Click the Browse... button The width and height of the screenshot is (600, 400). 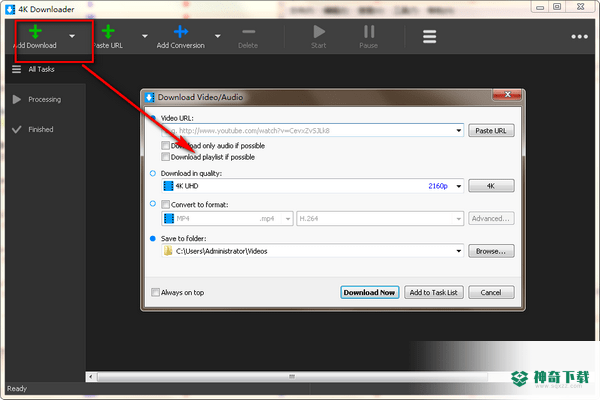point(491,251)
